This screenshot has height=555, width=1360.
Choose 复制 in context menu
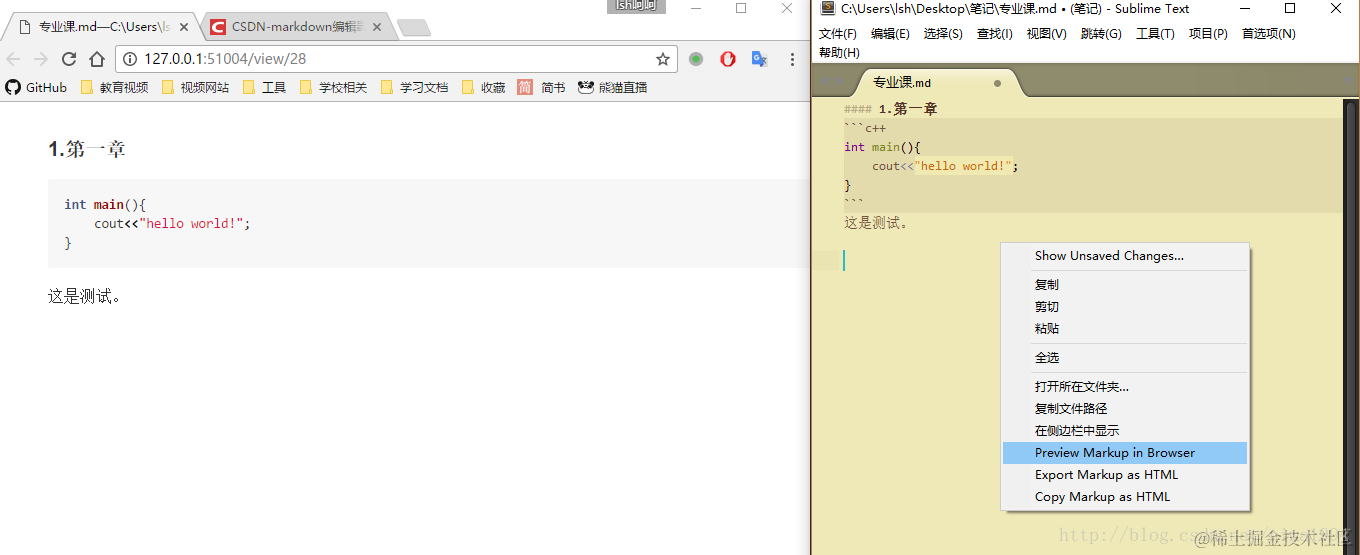[x=1125, y=285]
